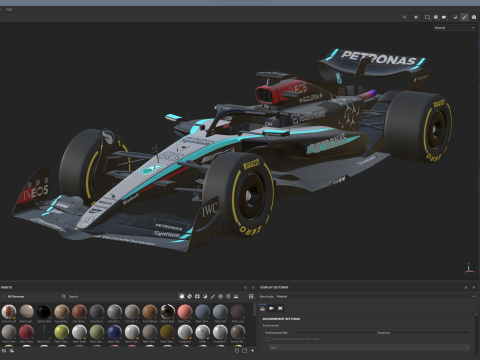The height and width of the screenshot is (360, 480).
Task: Change Assets grid view size icon
Action: 251,296
